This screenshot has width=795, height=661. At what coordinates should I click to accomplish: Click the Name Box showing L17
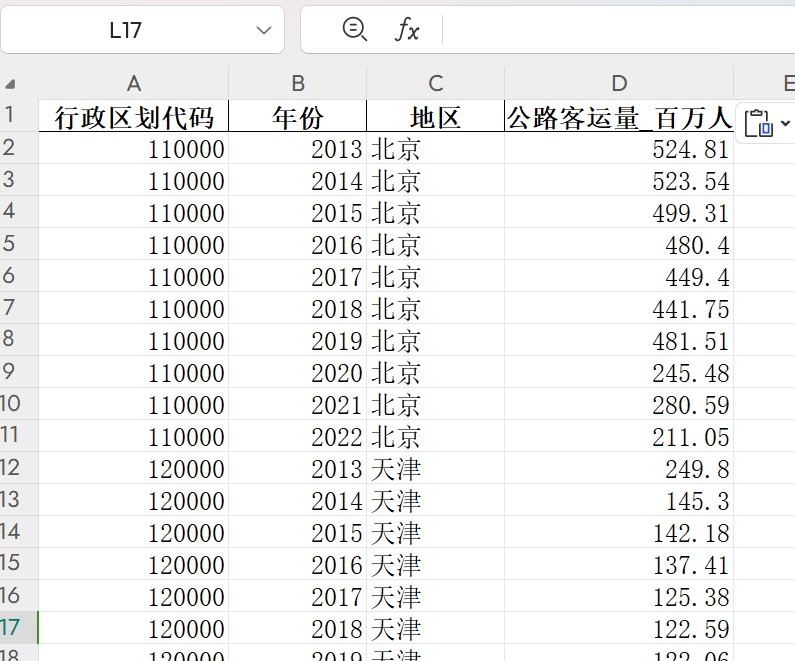125,30
